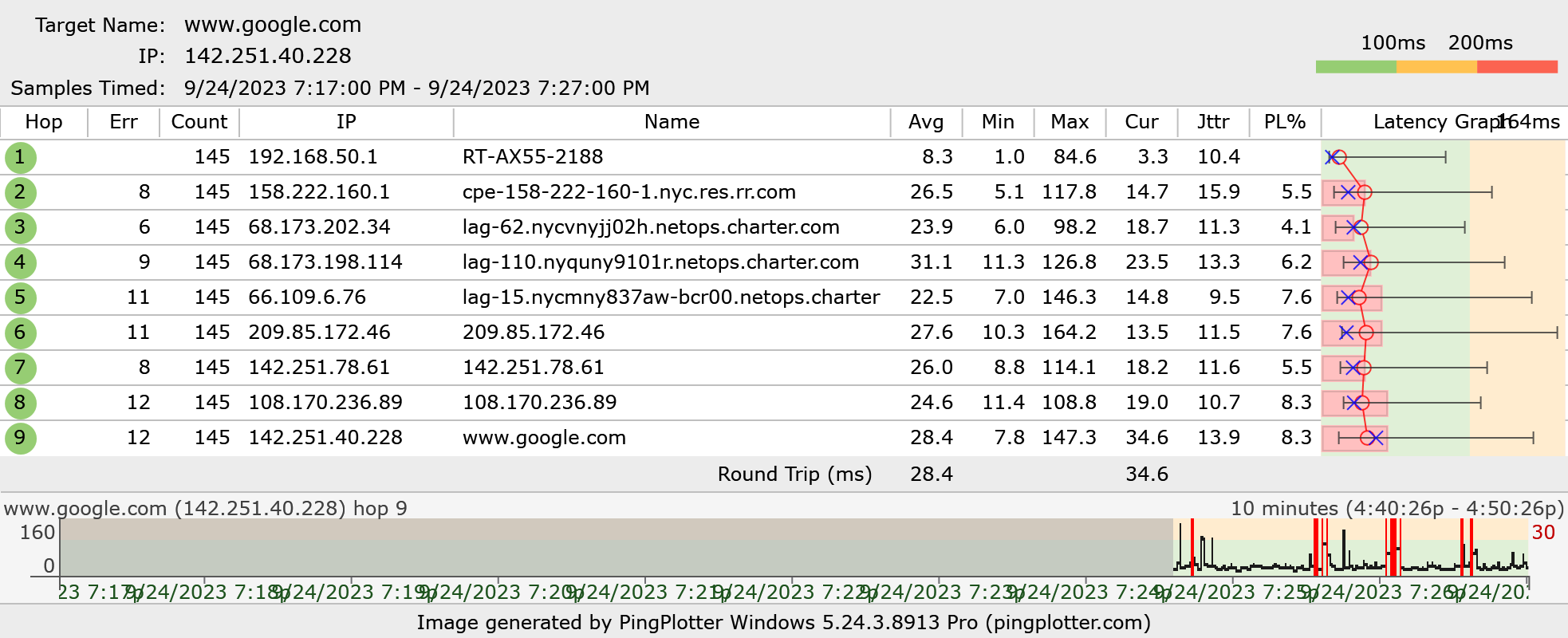The height and width of the screenshot is (638, 1568).
Task: Select the hop 7 green circle icon
Action: coord(20,368)
